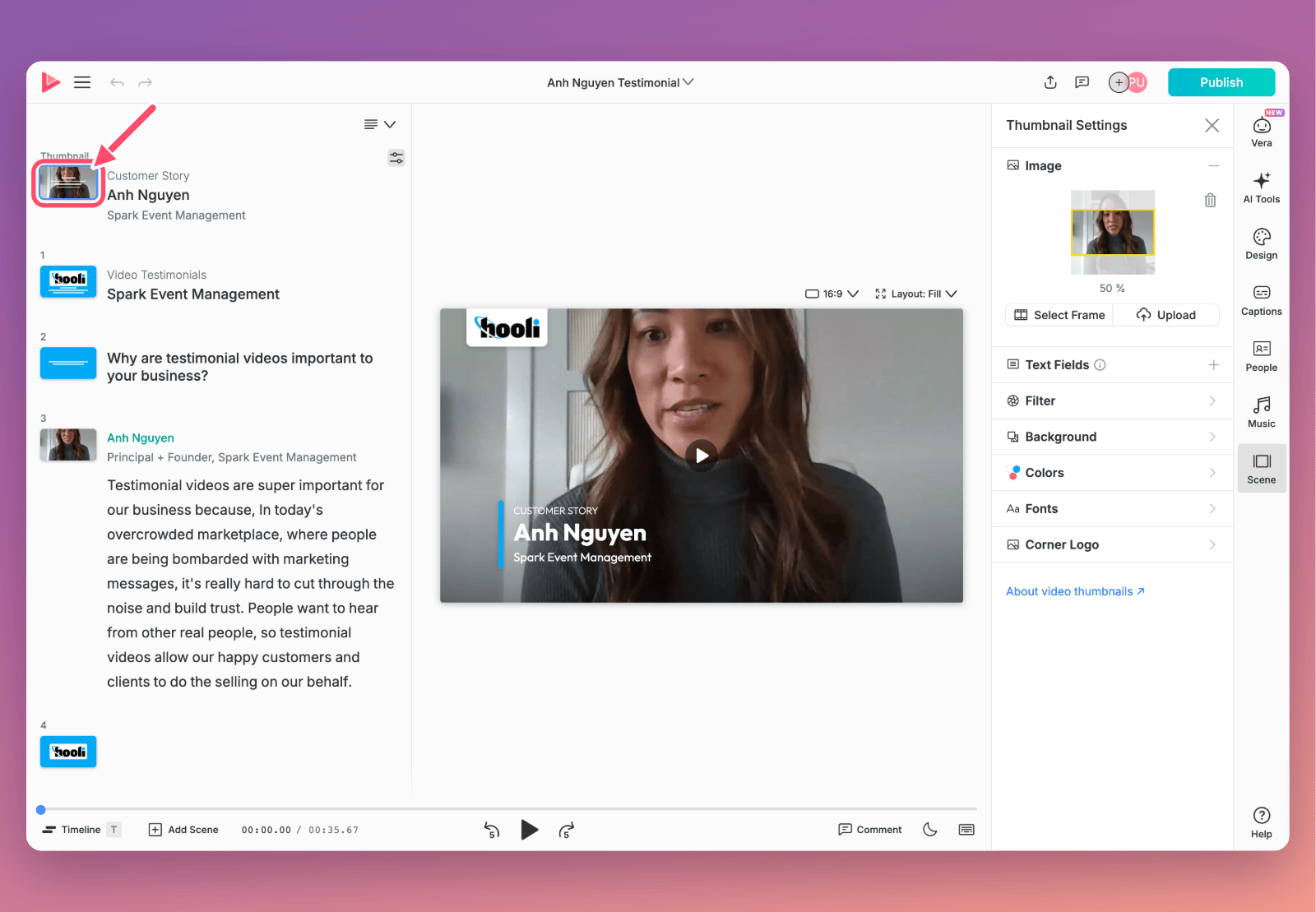Skip back 5 seconds
This screenshot has height=912, width=1316.
point(492,830)
